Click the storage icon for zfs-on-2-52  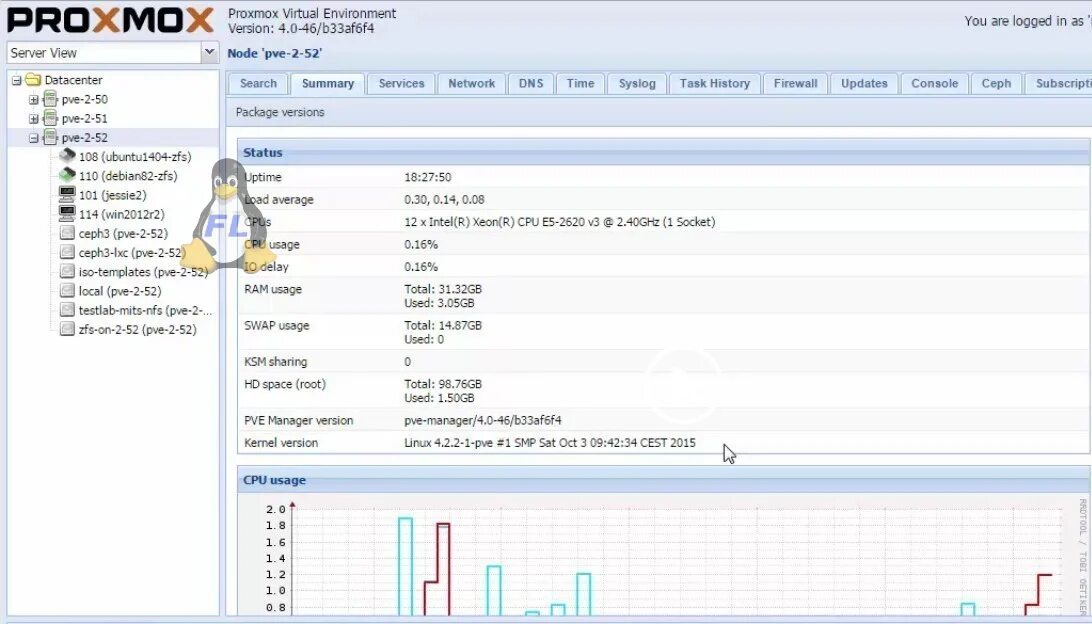(x=67, y=329)
